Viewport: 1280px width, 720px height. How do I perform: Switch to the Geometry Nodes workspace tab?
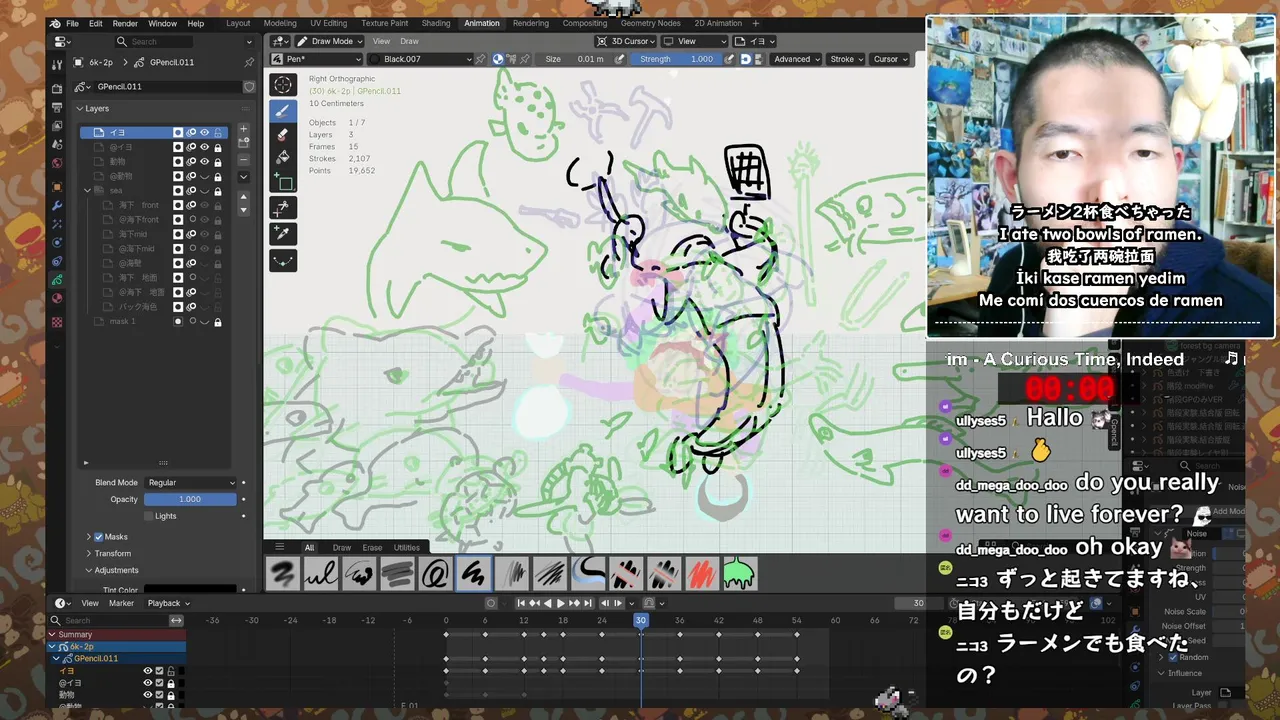650,23
